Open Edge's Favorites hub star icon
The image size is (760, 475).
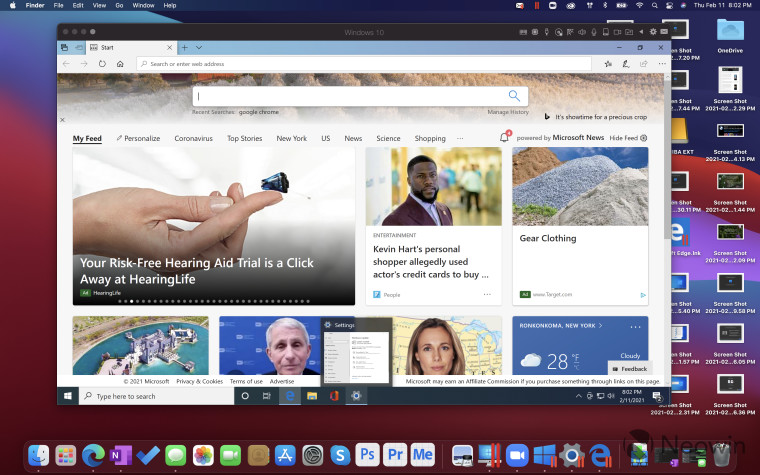click(608, 64)
